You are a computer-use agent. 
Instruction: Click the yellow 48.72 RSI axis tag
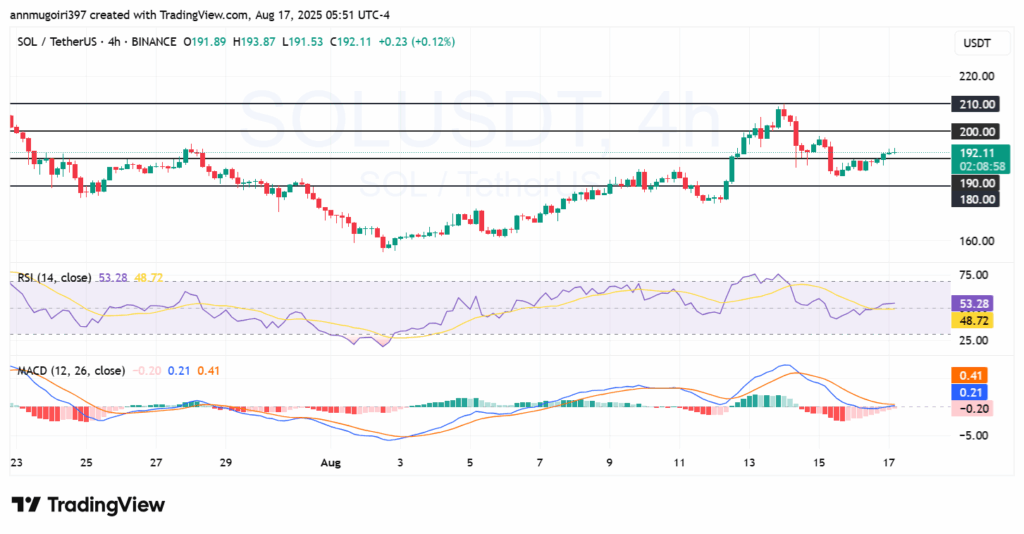point(972,321)
